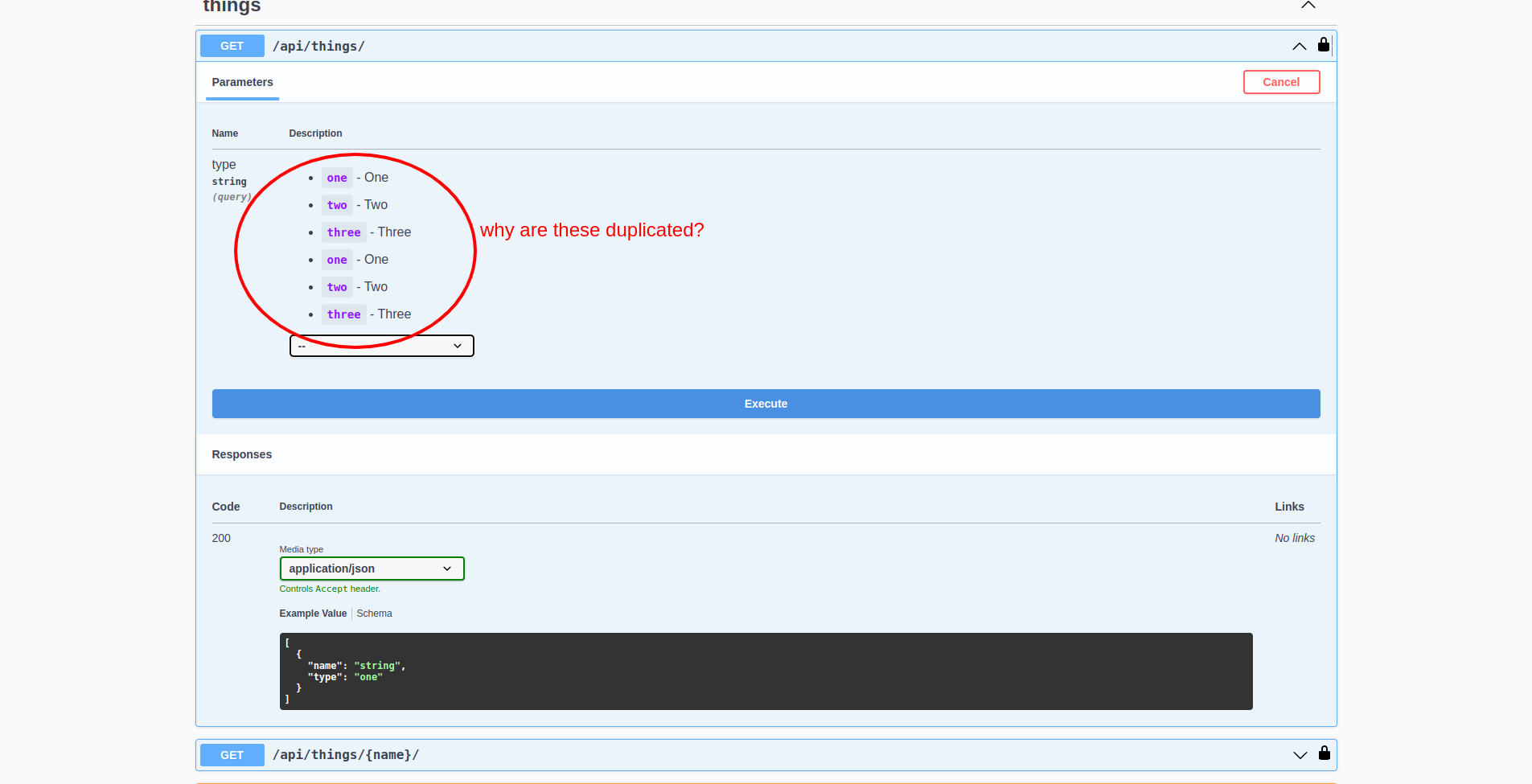The image size is (1532, 784).
Task: Click the /api/things/ endpoint path text
Action: tap(318, 46)
